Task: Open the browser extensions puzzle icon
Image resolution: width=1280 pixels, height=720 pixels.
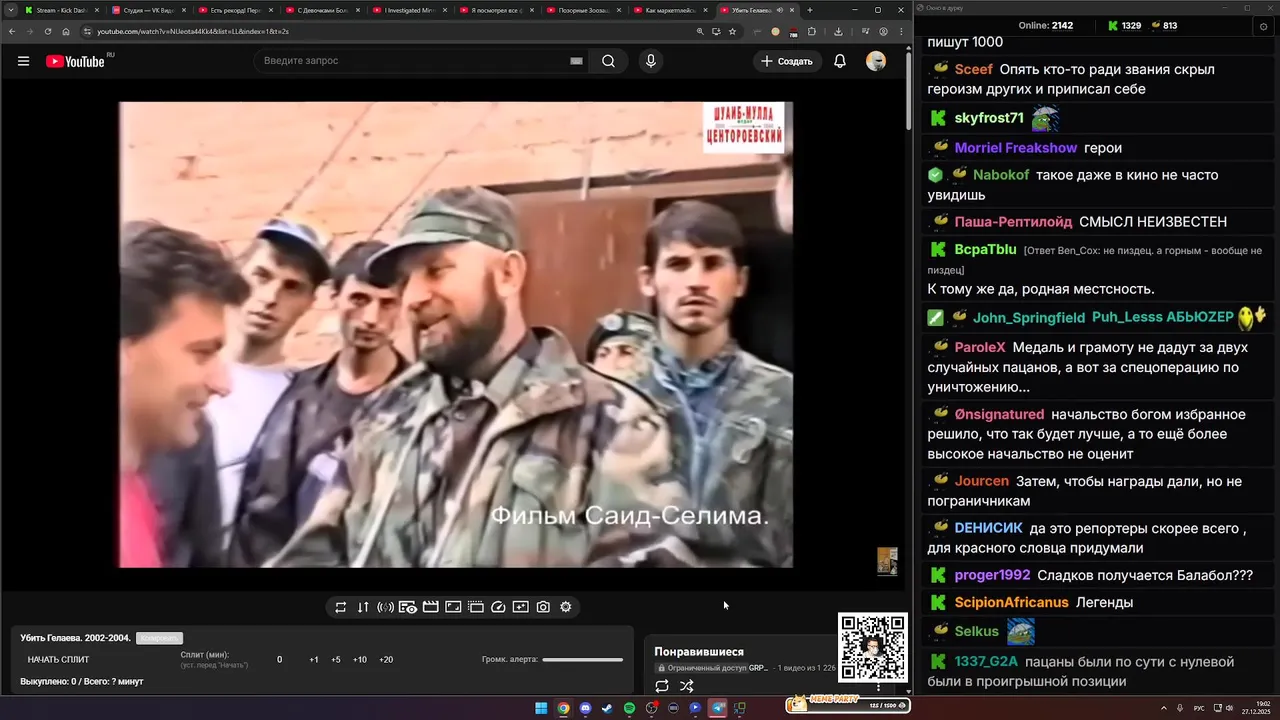Action: click(x=811, y=31)
